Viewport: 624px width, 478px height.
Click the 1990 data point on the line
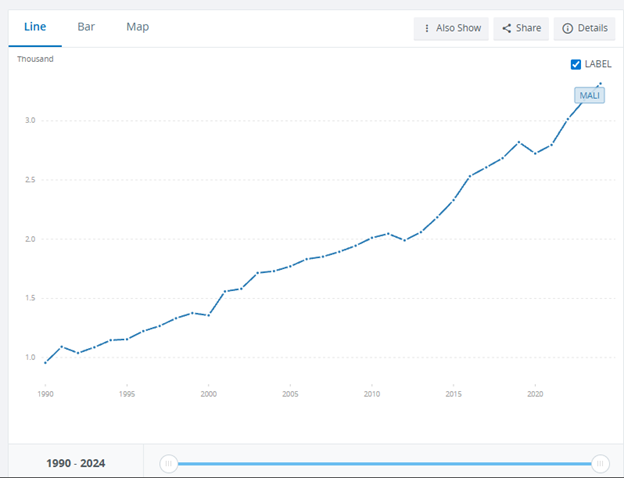[x=45, y=362]
